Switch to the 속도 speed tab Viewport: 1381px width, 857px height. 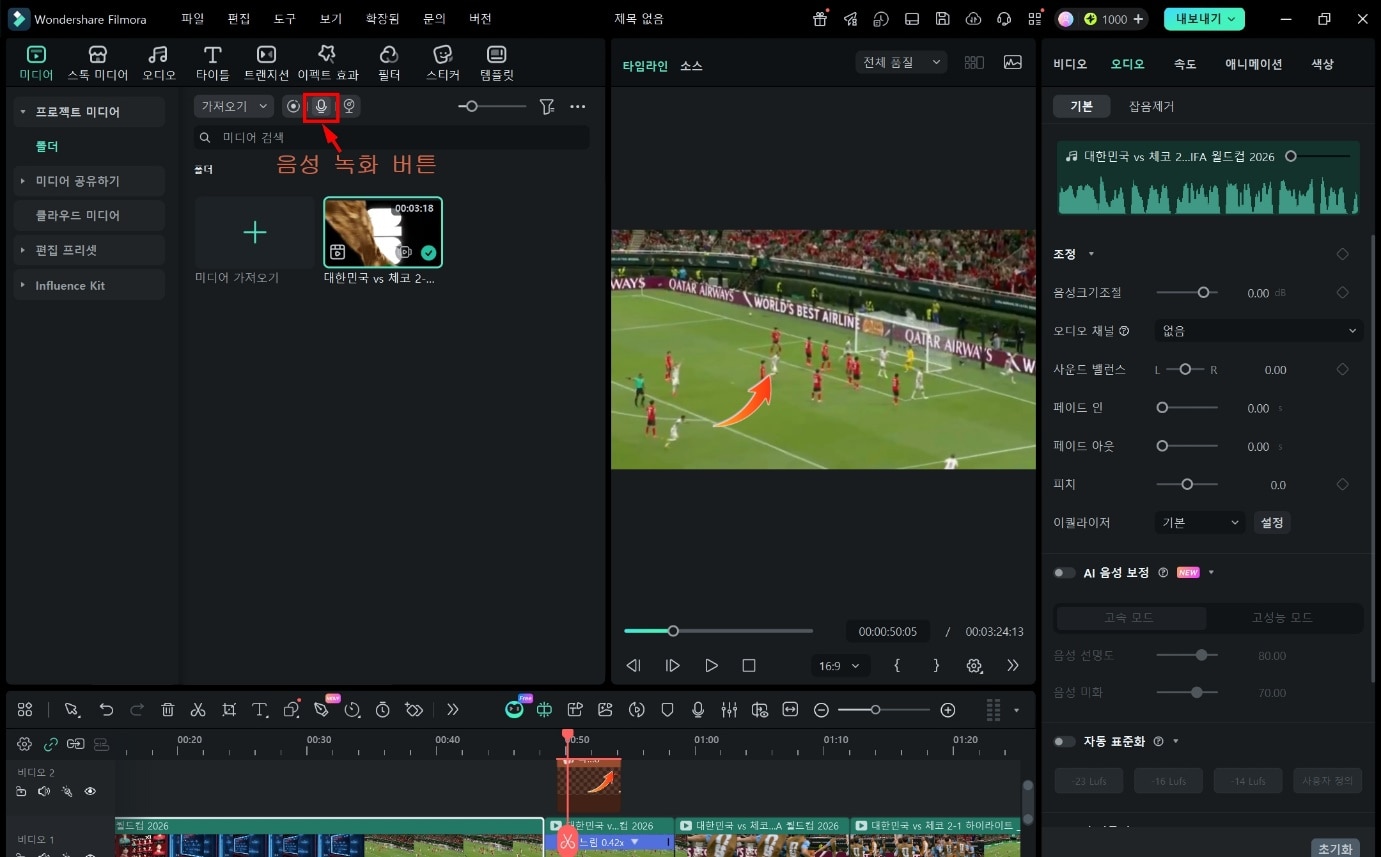coord(1185,64)
